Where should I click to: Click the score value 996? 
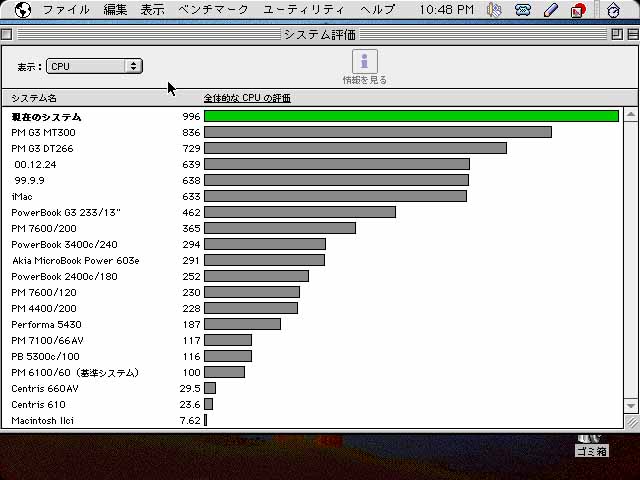191,117
